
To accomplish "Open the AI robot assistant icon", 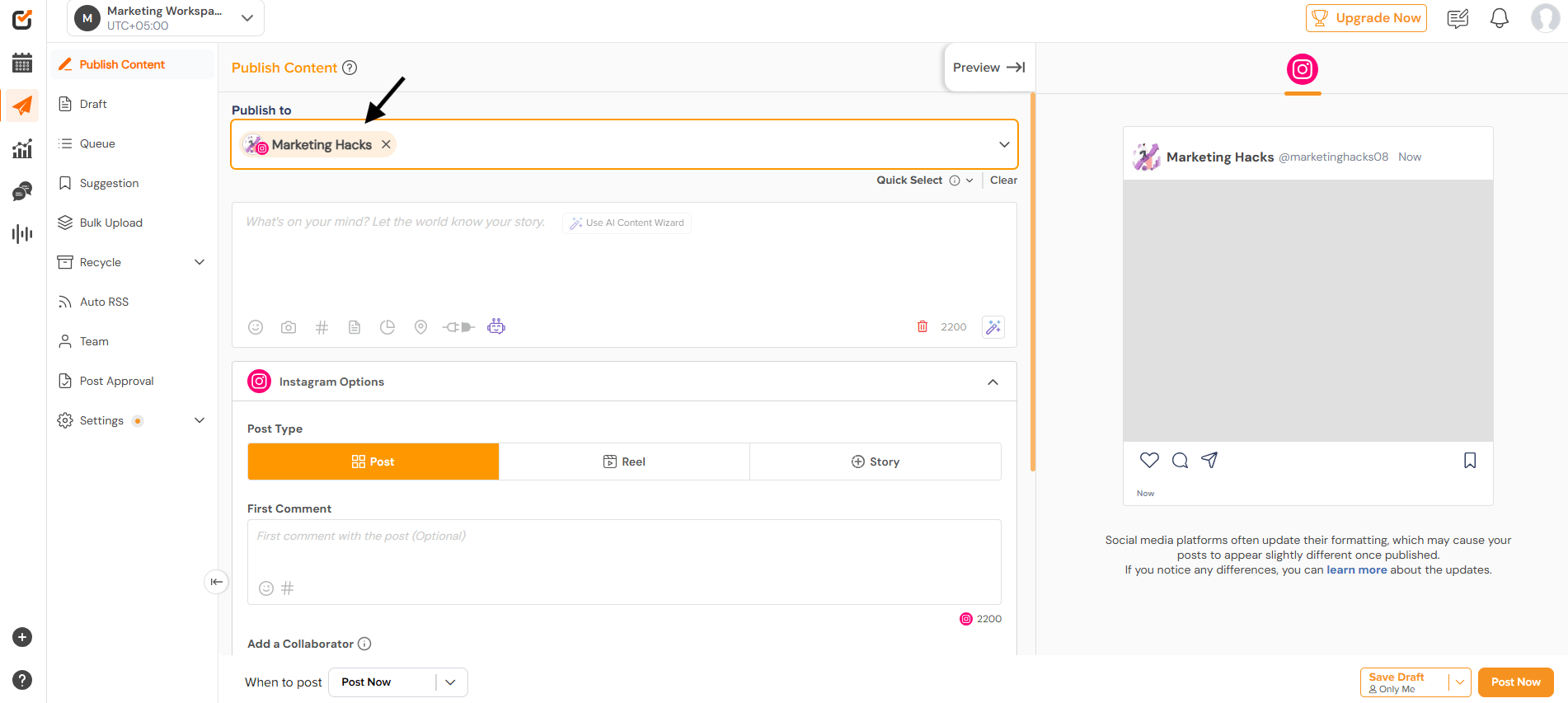I will (x=496, y=327).
